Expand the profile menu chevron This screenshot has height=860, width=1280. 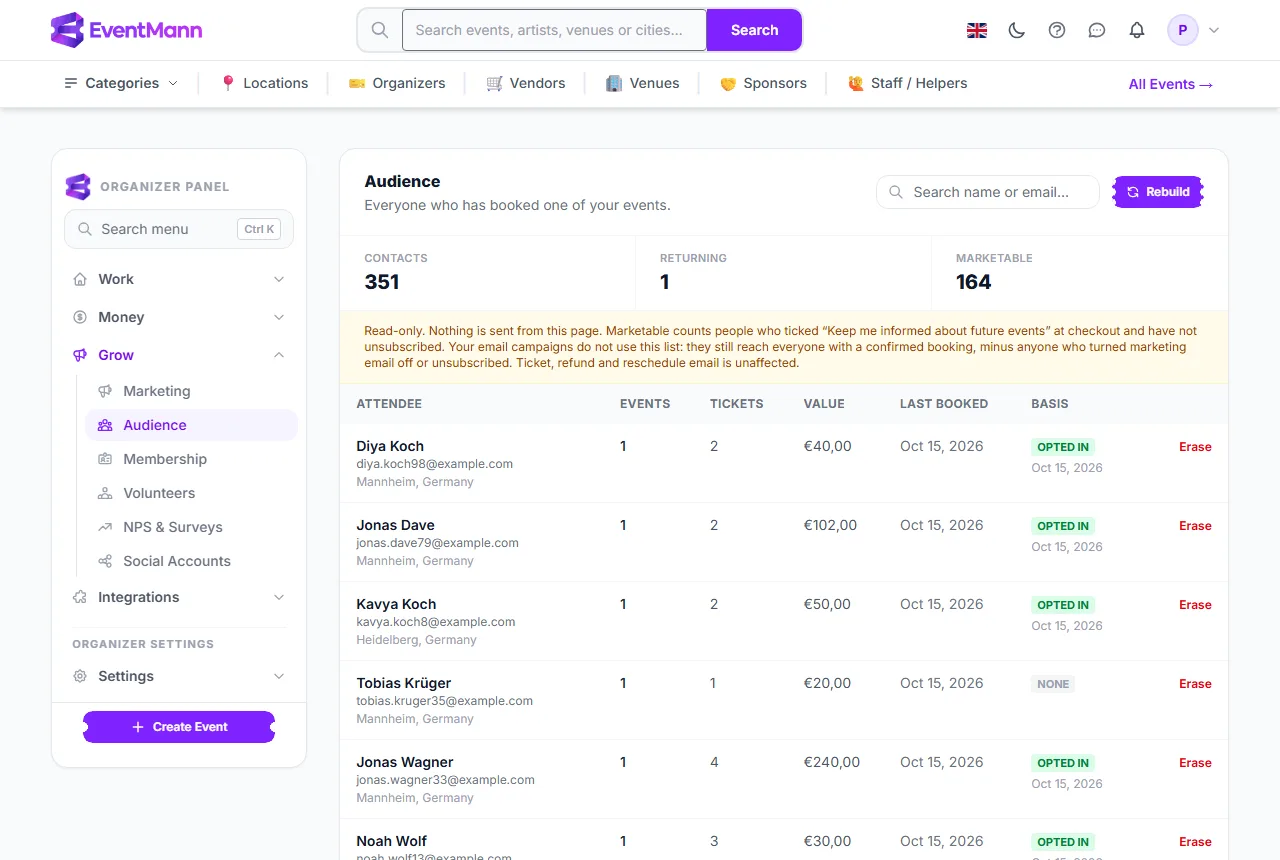click(x=1214, y=30)
